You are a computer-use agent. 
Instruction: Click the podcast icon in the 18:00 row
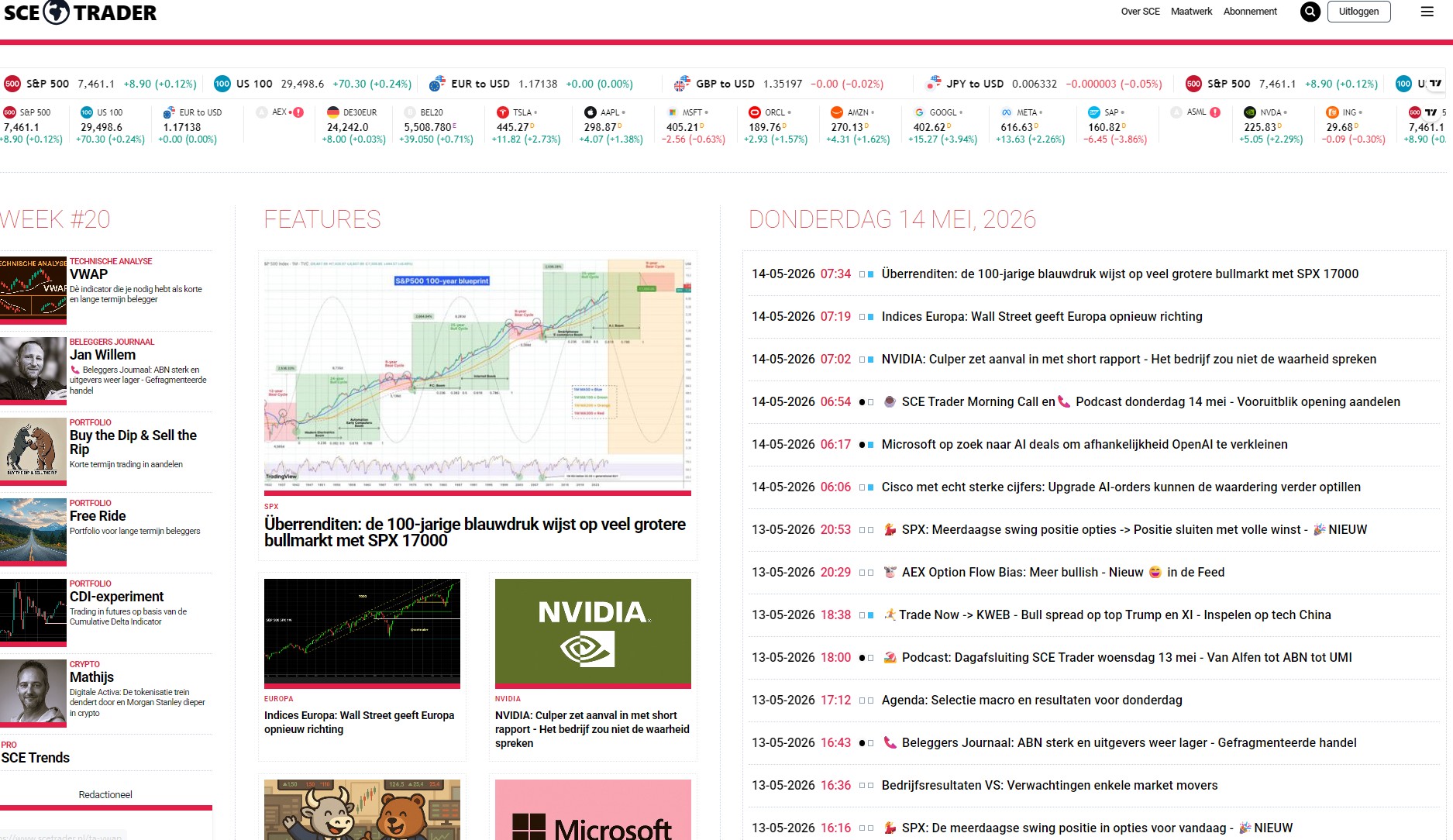coord(890,657)
